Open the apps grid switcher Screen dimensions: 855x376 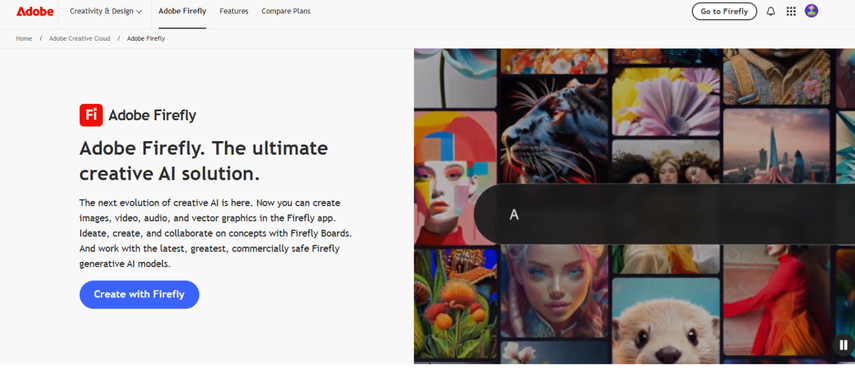pyautogui.click(x=791, y=11)
